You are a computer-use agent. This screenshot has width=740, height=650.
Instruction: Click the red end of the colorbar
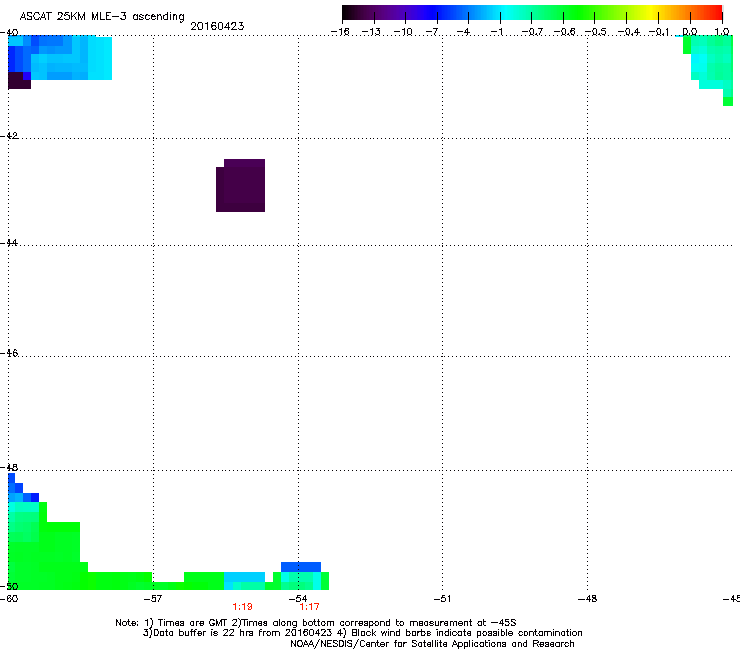713,13
